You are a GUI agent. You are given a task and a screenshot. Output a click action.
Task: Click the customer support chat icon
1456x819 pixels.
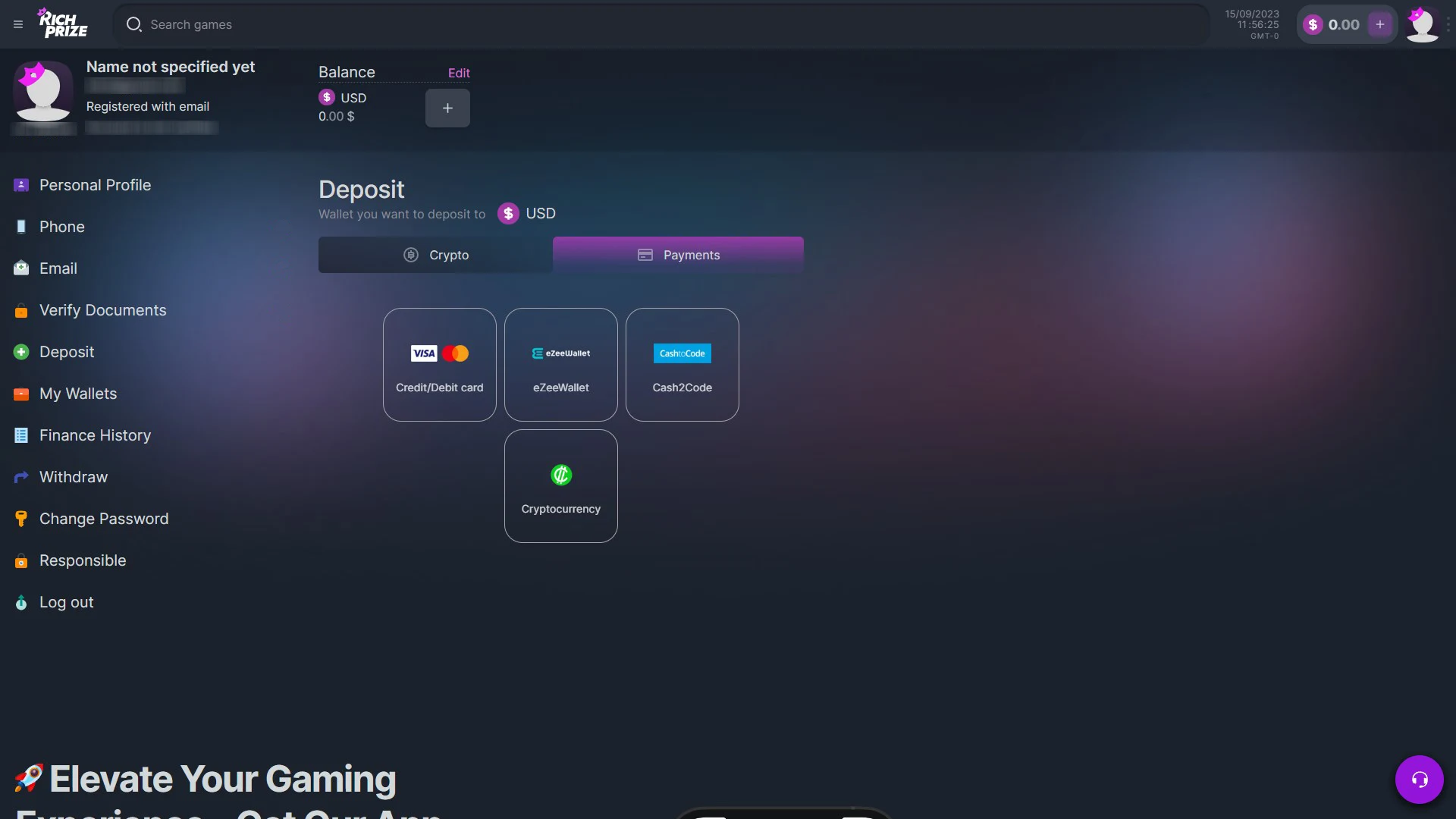pos(1419,779)
